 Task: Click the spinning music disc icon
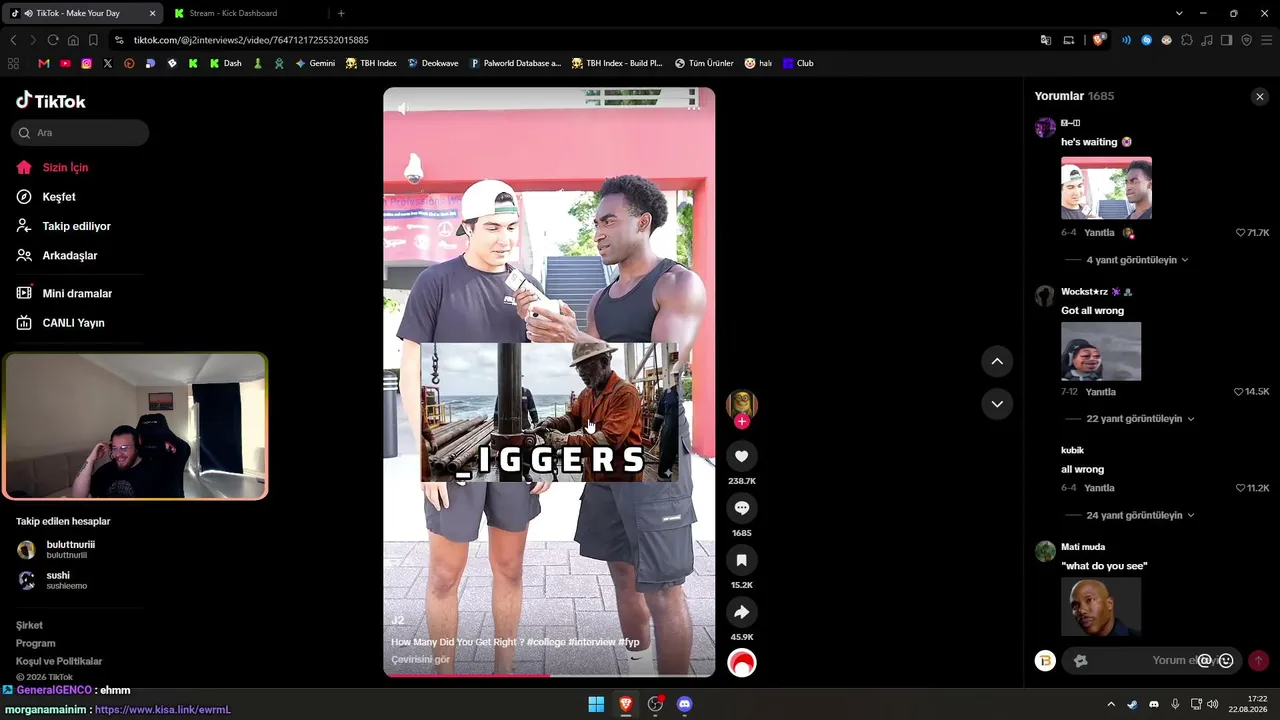(x=741, y=662)
